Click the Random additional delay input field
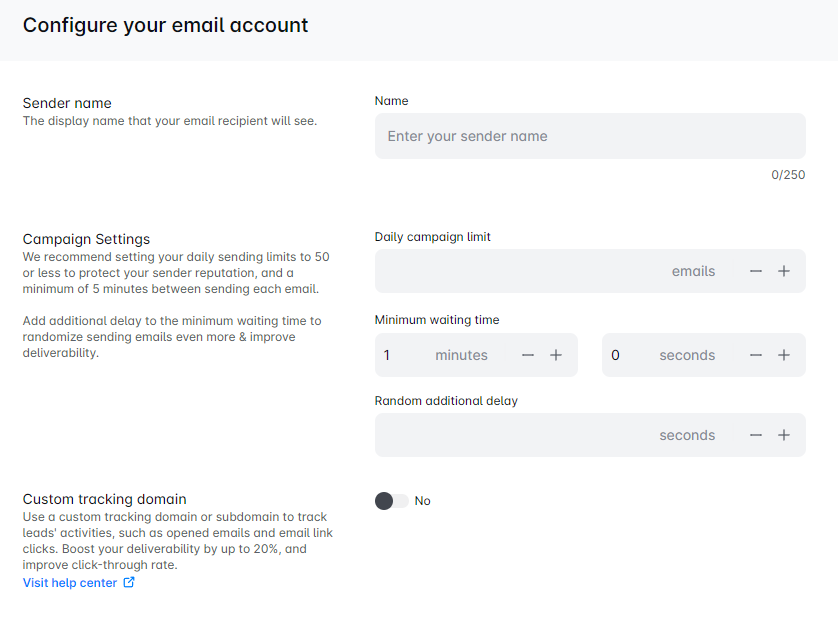838x624 pixels. coord(510,435)
